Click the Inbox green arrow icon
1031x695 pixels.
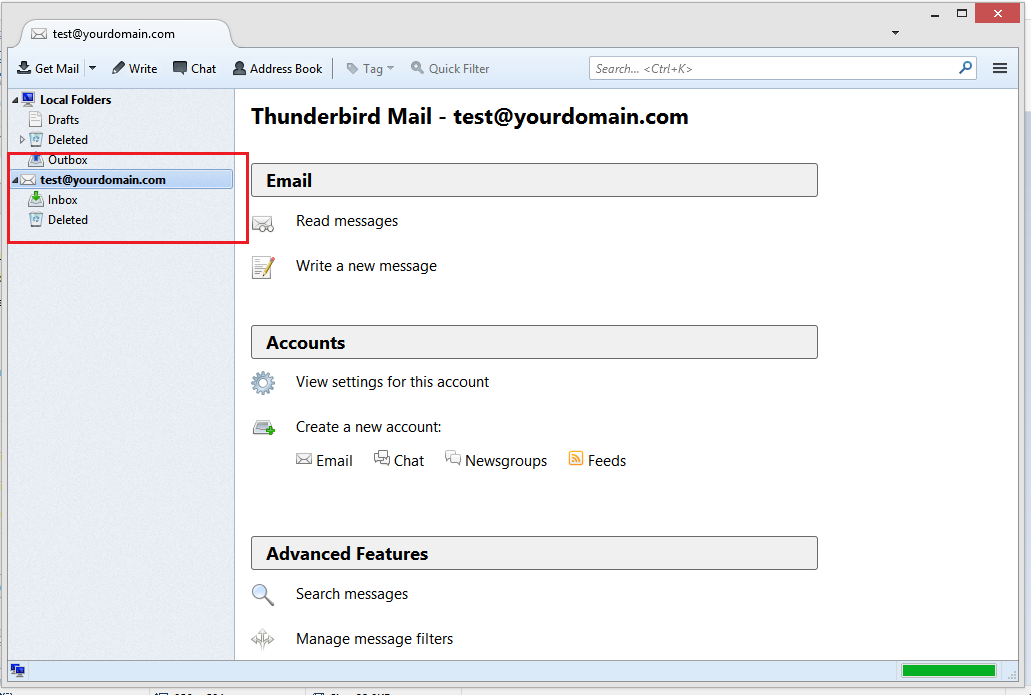pyautogui.click(x=36, y=199)
